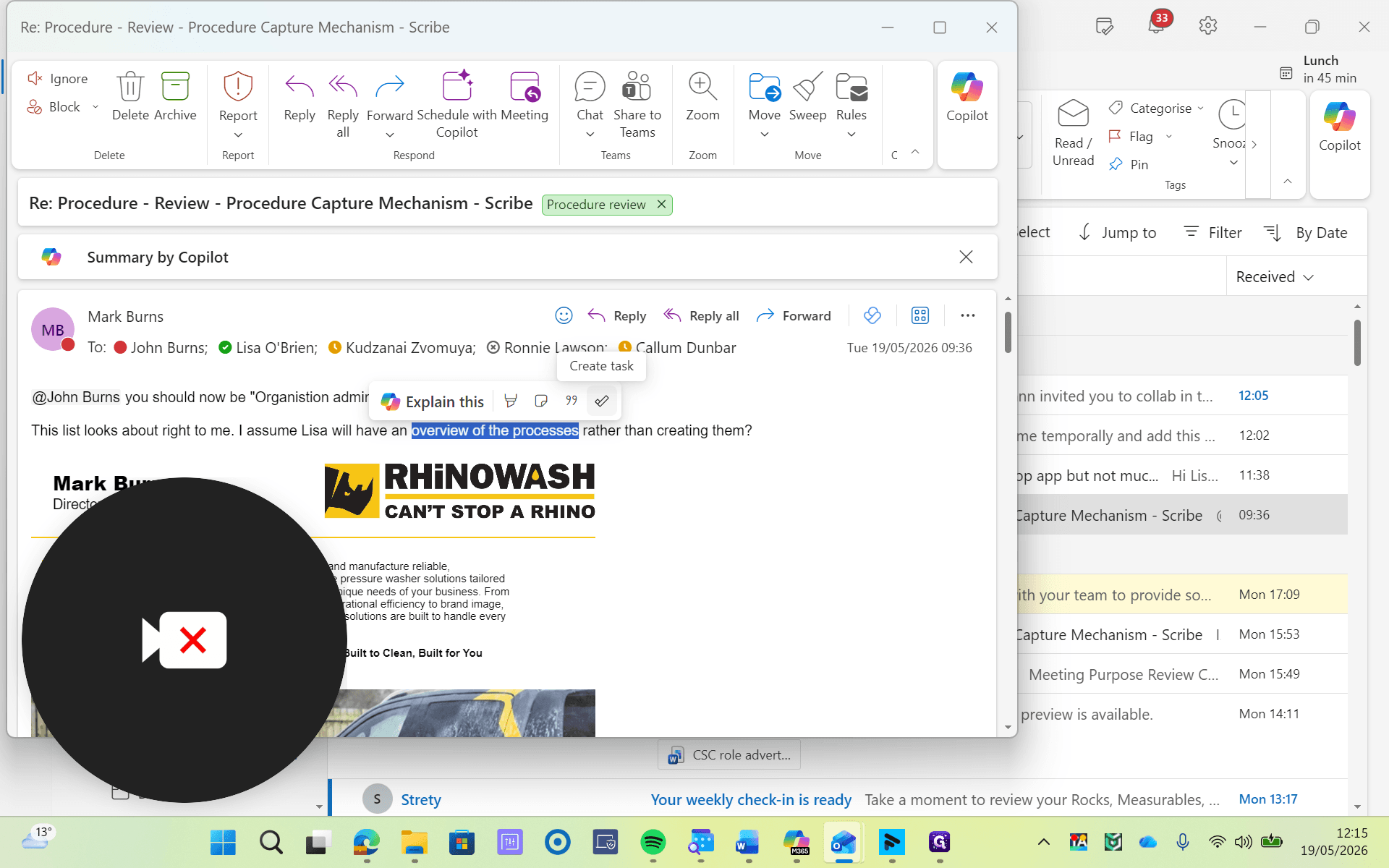Image resolution: width=1389 pixels, height=868 pixels.
Task: Open the 12:05 collab invitation email
Action: [1182, 396]
